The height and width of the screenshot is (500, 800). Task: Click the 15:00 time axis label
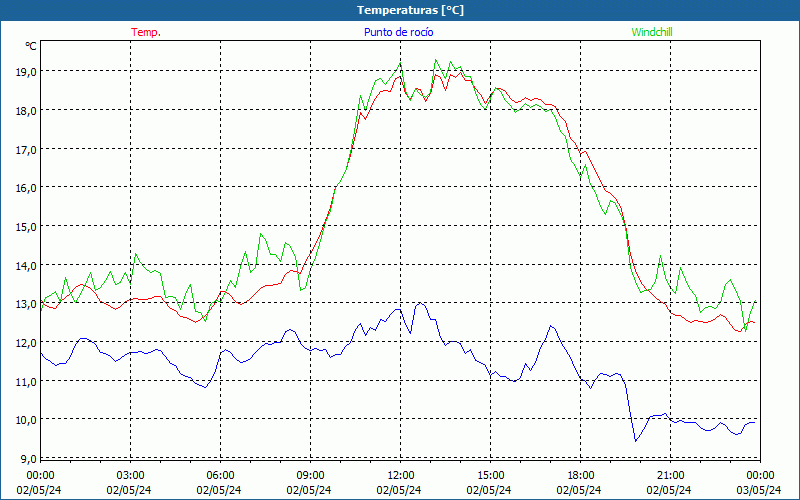tap(490, 476)
